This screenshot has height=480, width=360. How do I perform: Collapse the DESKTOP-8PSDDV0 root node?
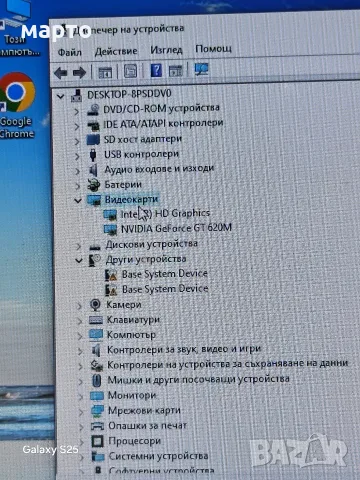click(x=60, y=97)
